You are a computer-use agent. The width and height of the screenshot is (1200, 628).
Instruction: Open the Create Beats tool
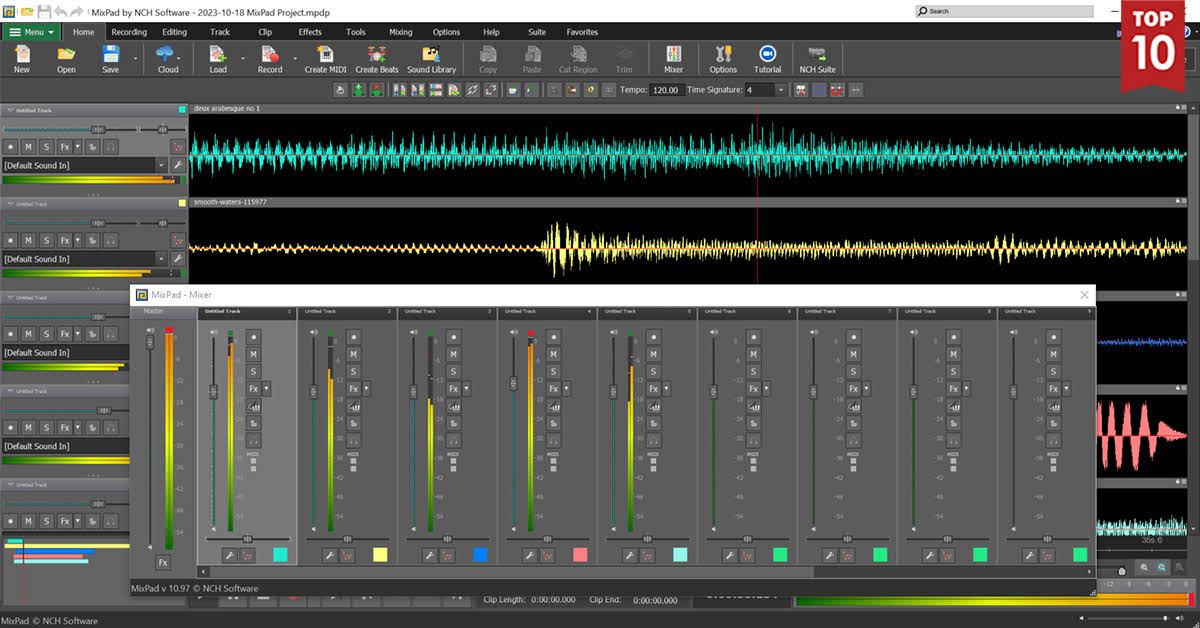tap(377, 59)
